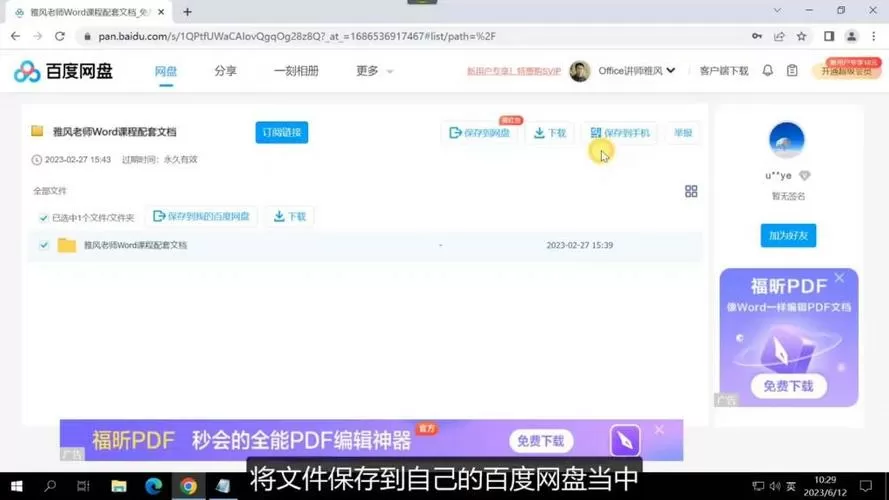Click the 全部文件 breadcrumb

49,191
